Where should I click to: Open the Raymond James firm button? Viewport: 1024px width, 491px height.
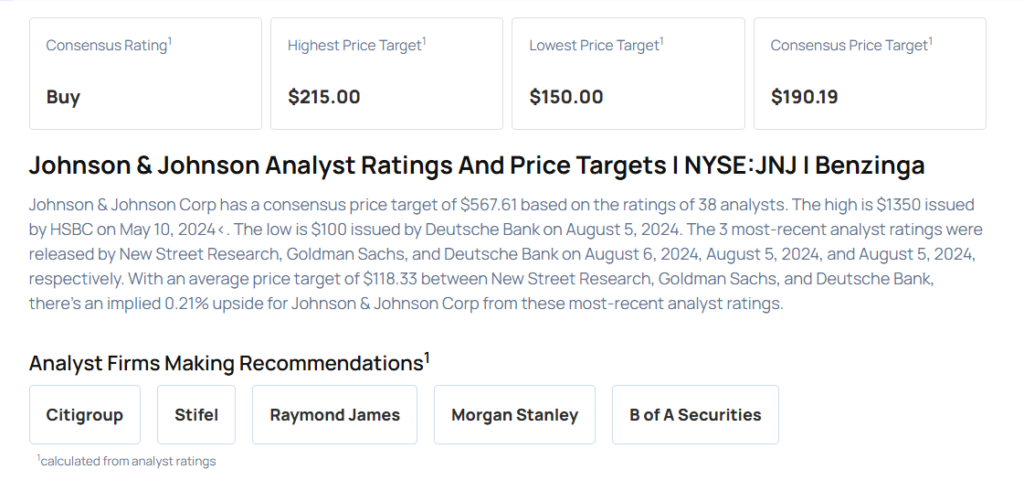point(334,415)
